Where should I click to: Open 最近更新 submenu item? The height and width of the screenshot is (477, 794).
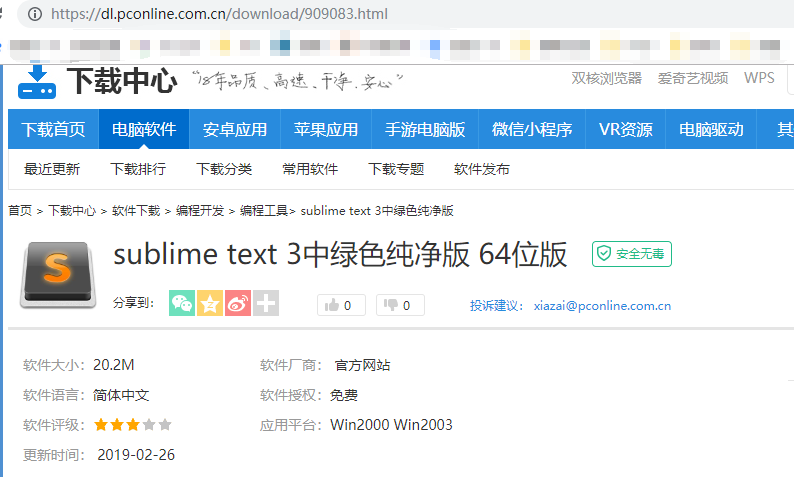click(52, 169)
